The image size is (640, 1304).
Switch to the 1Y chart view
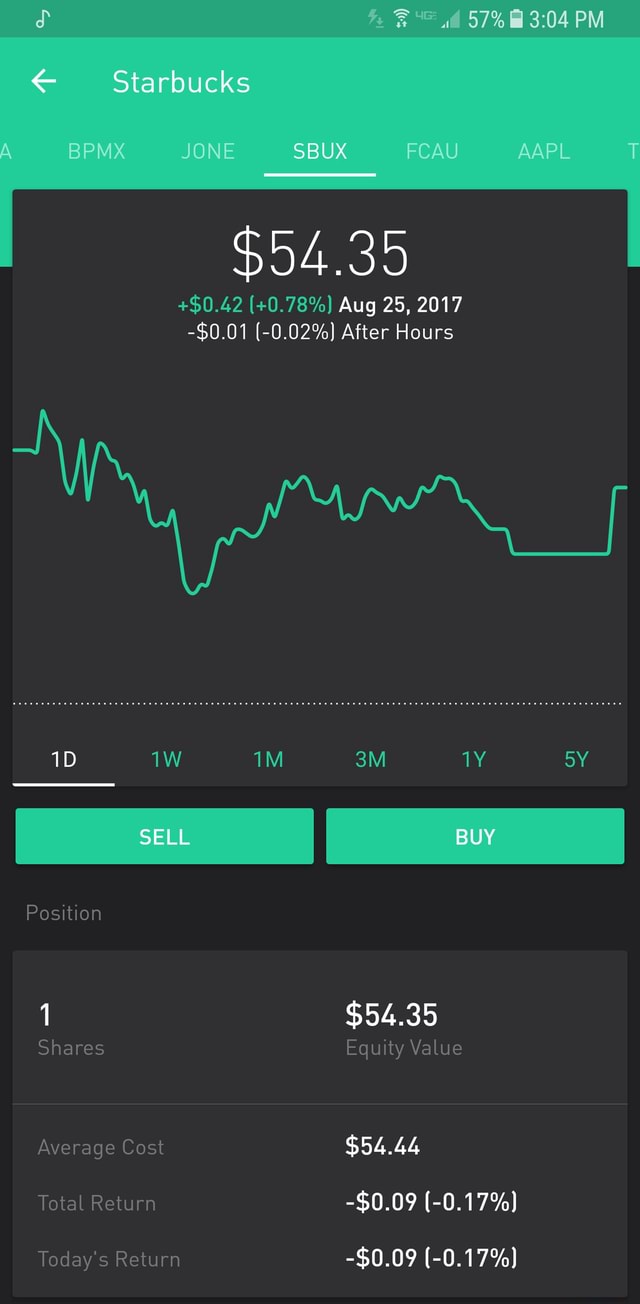coord(473,759)
